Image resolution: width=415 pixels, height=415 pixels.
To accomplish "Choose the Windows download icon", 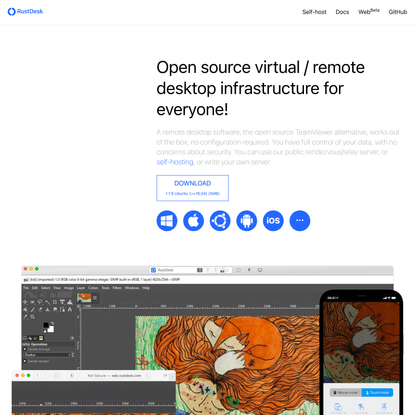I will click(x=167, y=221).
